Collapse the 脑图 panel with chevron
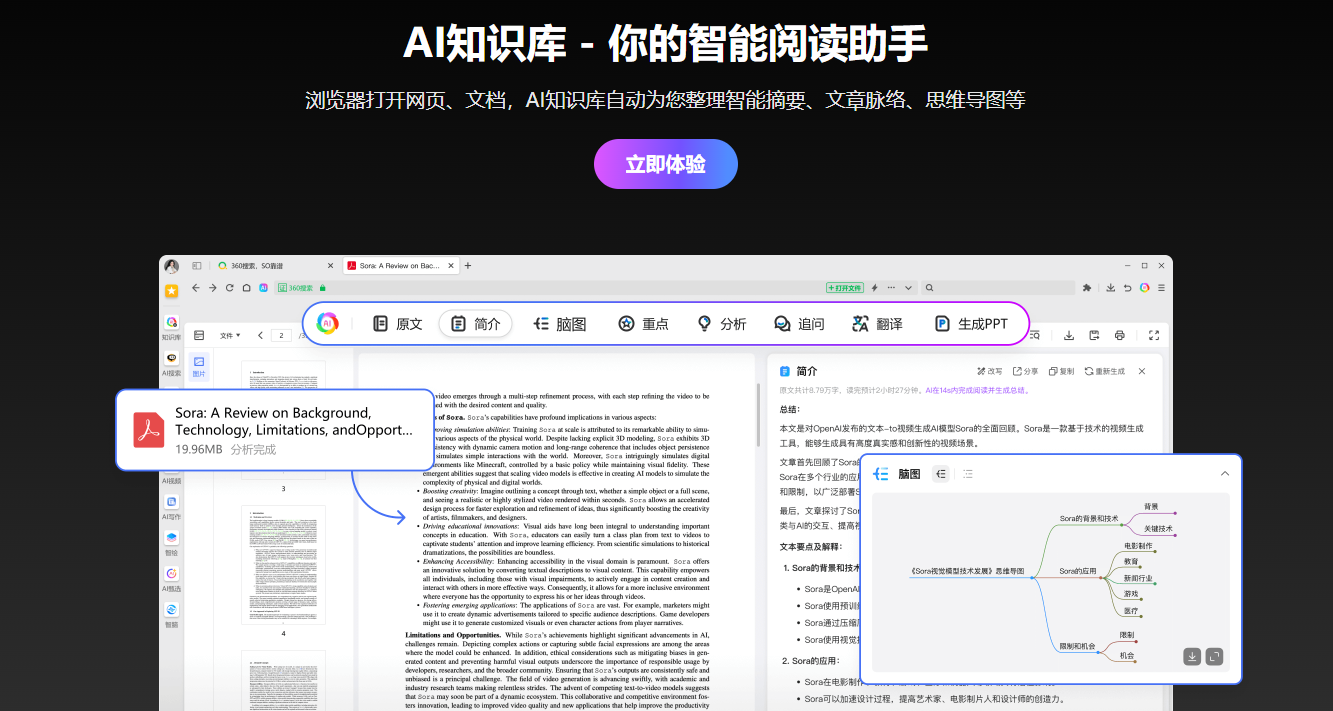The image size is (1333, 711). (1225, 474)
